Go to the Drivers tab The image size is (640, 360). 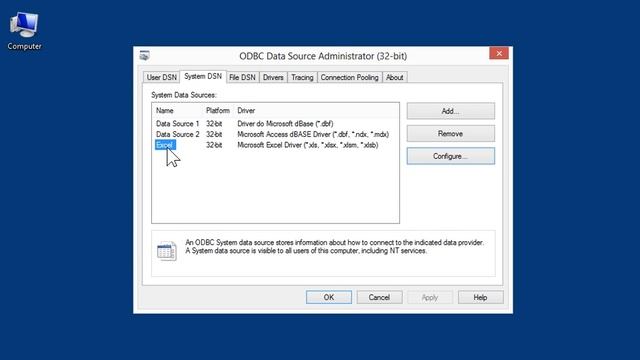tap(273, 78)
